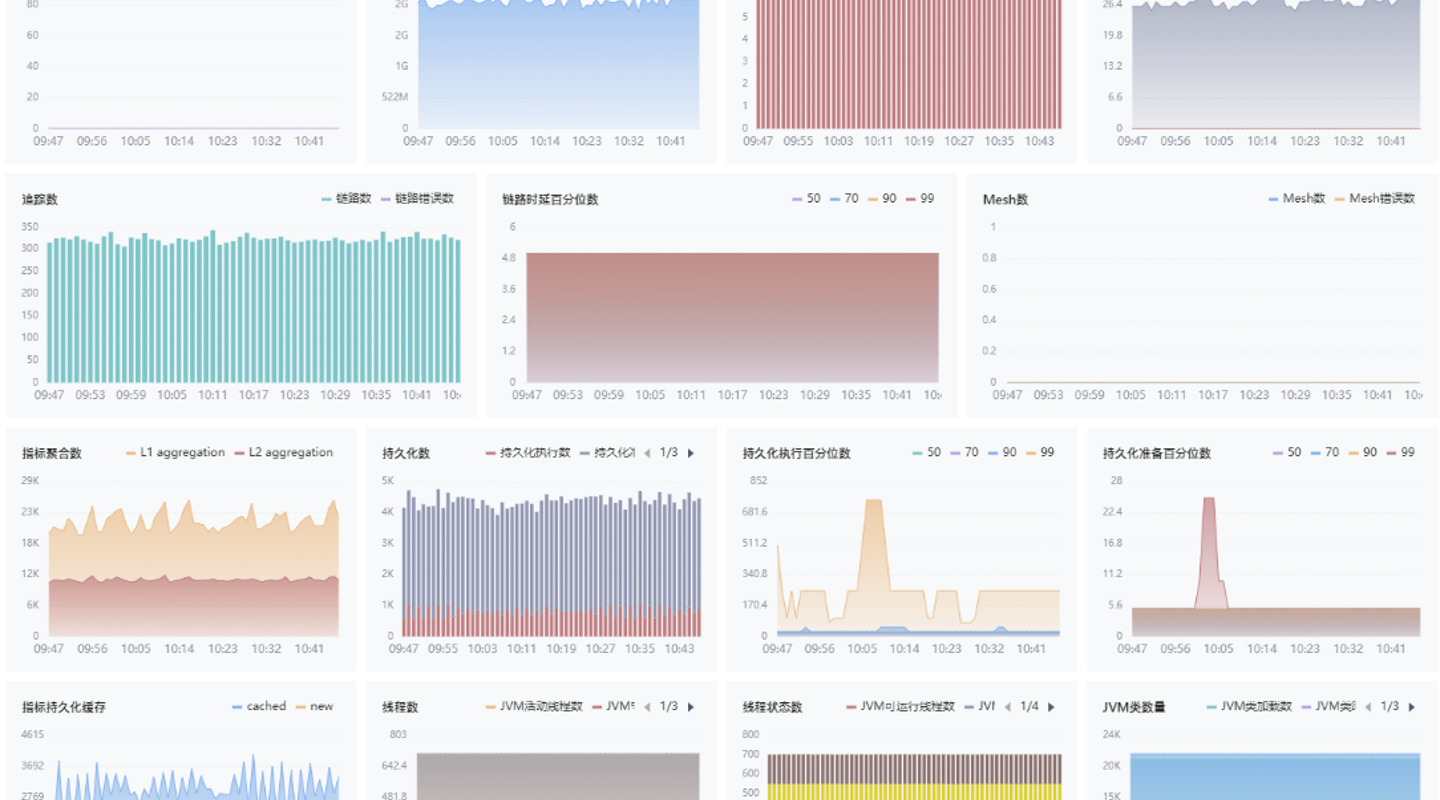Screen dimensions: 1440x800
Task: Click the 持久化准备百分位数 chart title
Action: [1157, 454]
